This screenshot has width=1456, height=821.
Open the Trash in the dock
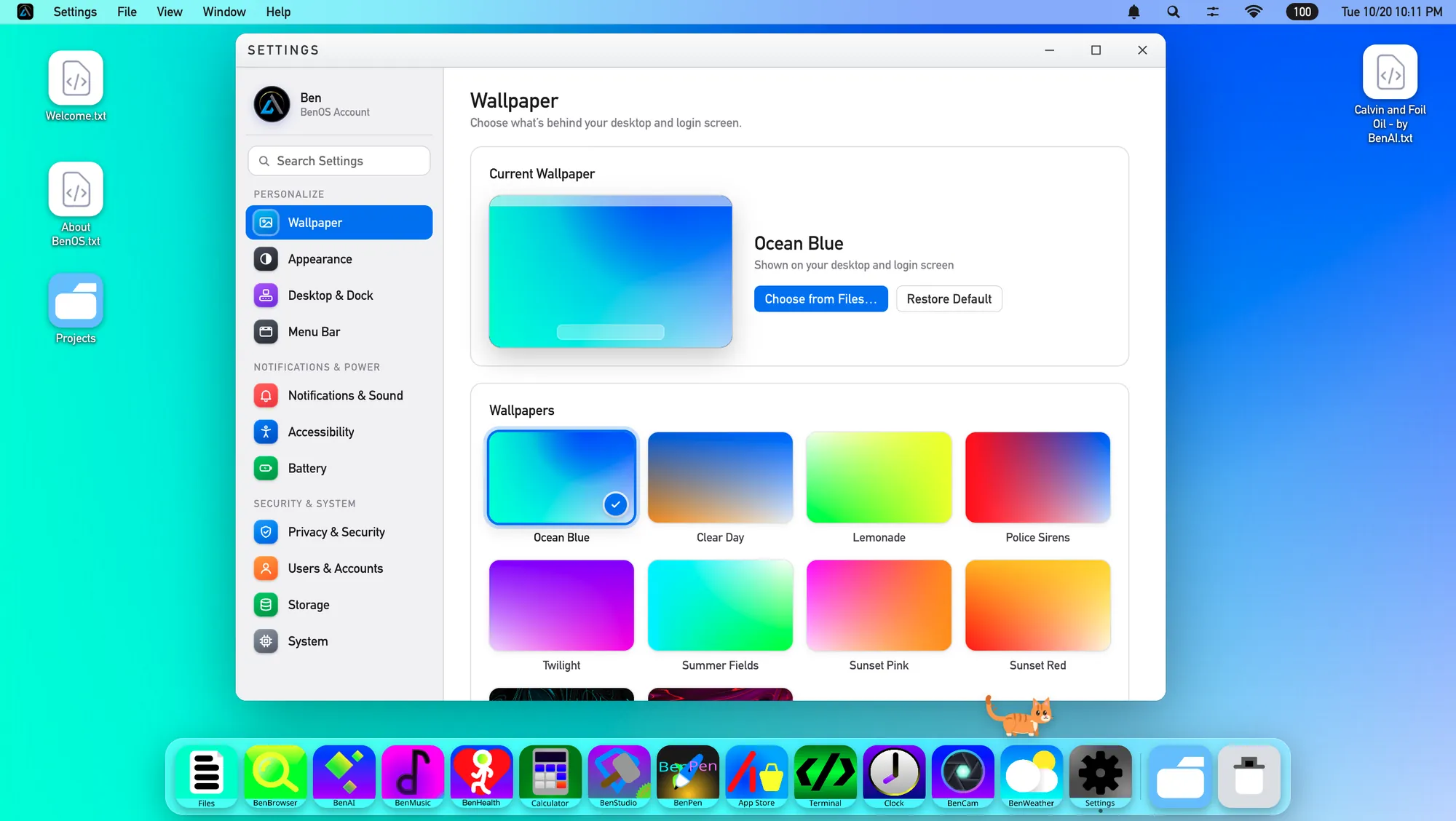click(1249, 776)
